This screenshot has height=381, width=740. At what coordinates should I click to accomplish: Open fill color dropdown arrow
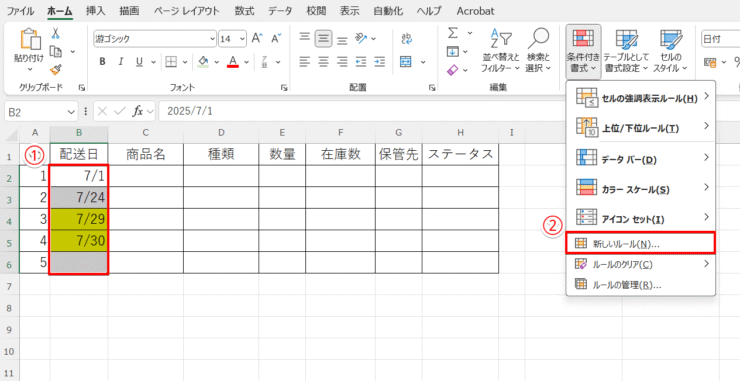pyautogui.click(x=217, y=62)
